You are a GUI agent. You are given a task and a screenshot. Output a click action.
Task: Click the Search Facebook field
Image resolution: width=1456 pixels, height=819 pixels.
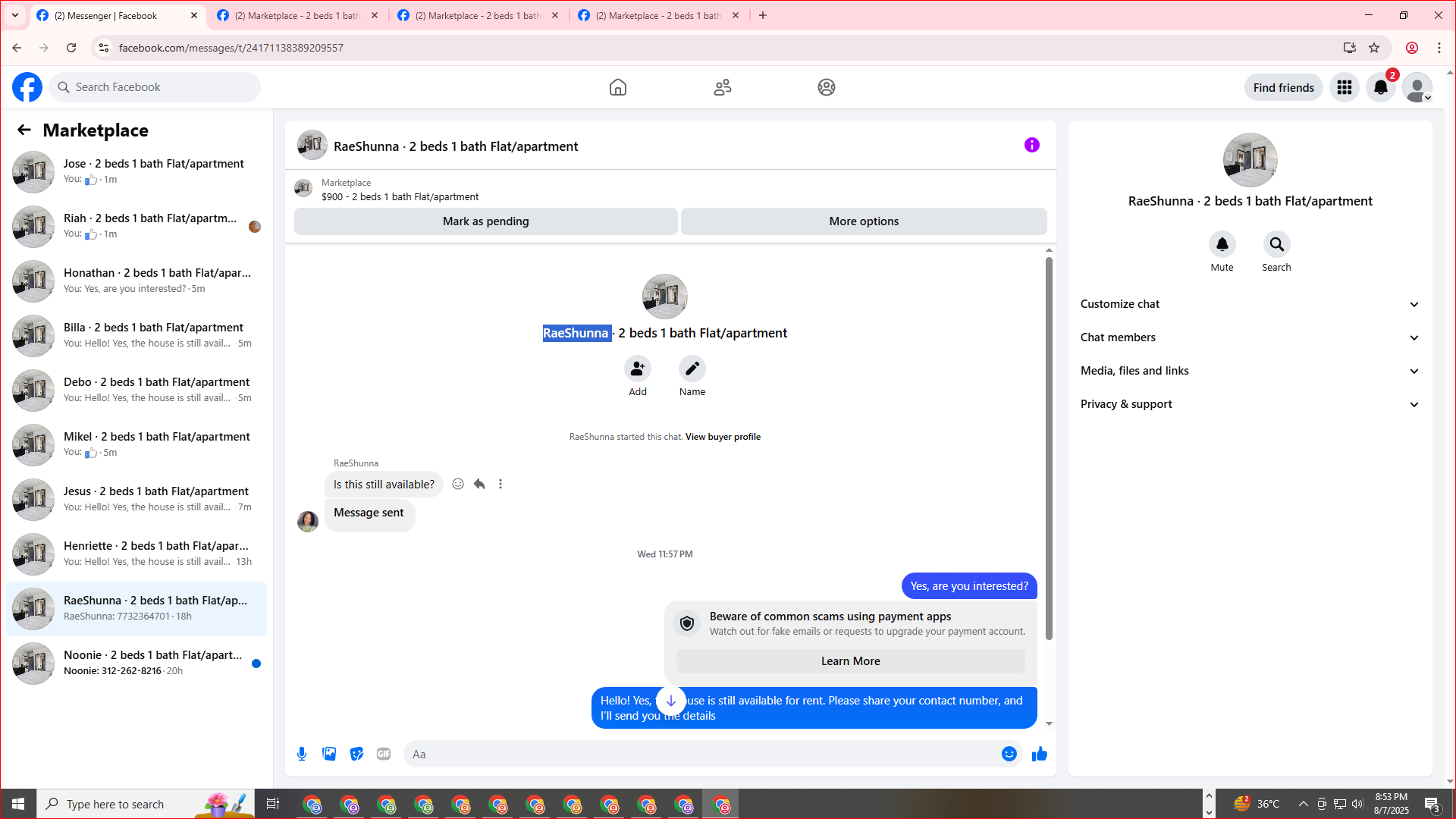coord(155,87)
